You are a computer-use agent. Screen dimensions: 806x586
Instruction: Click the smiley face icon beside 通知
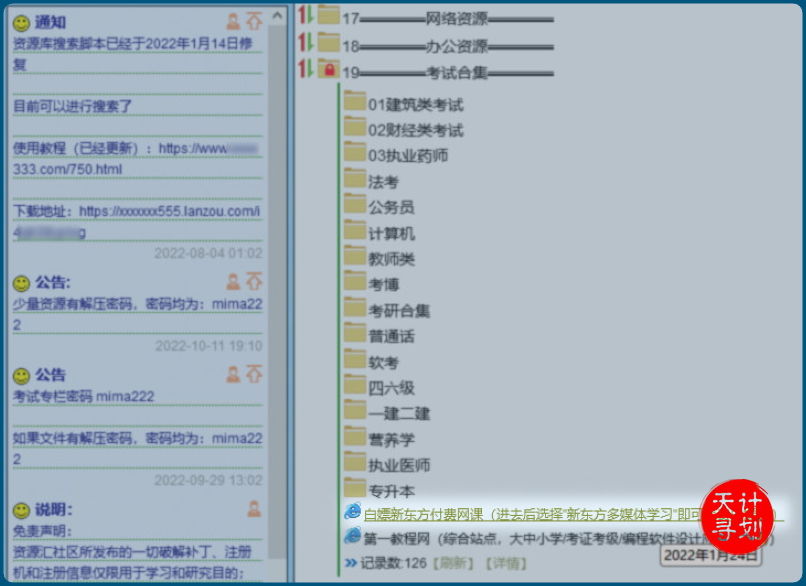[x=22, y=21]
